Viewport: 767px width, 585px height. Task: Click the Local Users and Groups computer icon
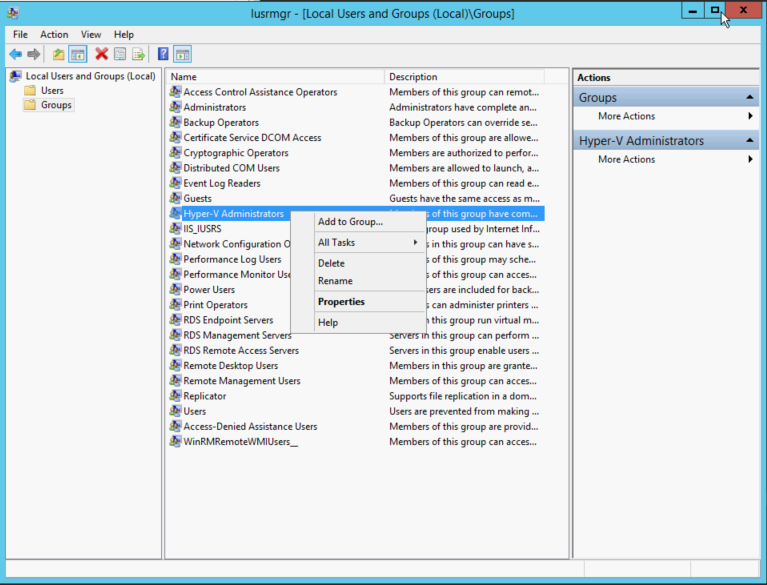tap(16, 76)
